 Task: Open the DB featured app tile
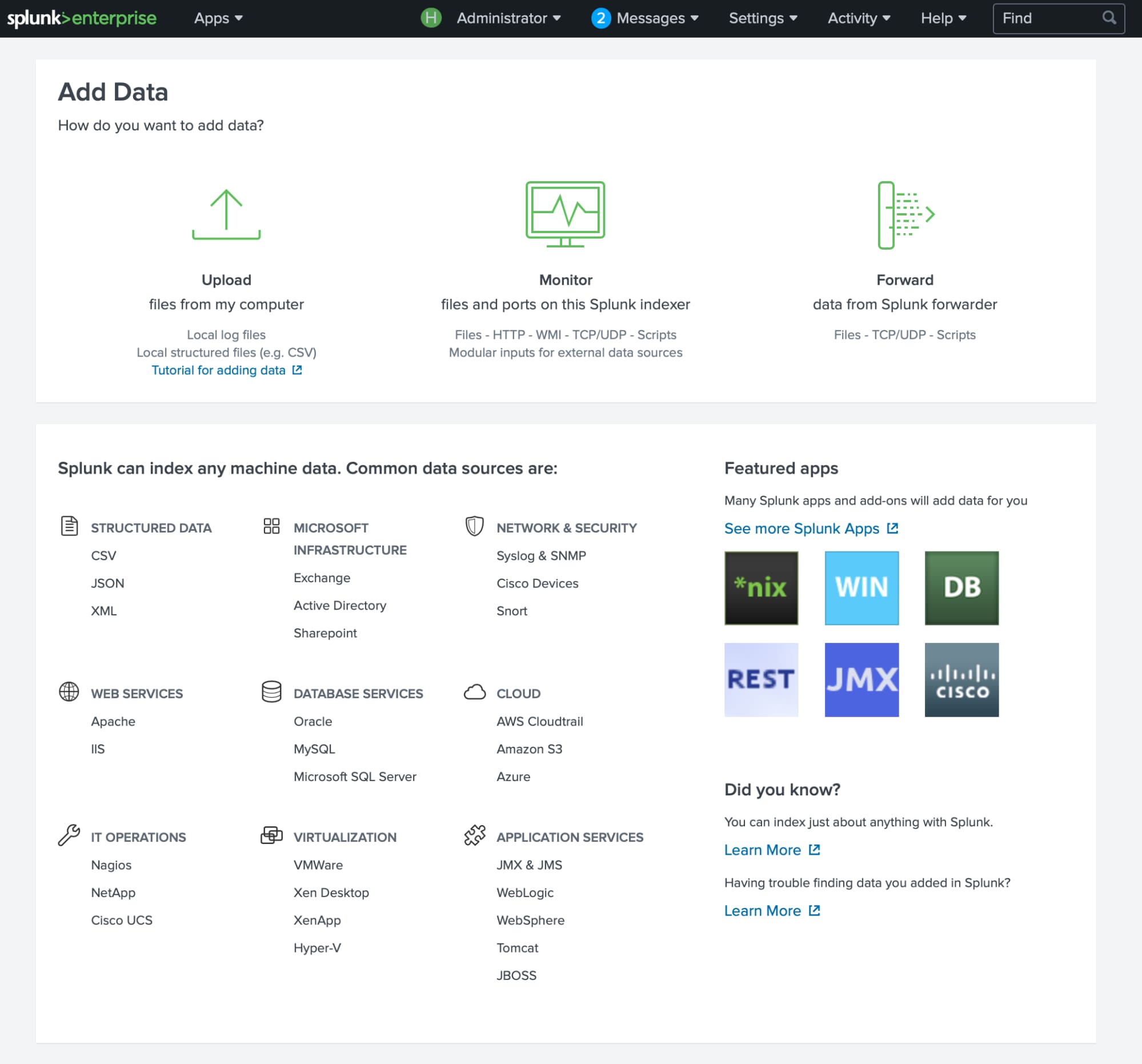tap(961, 588)
